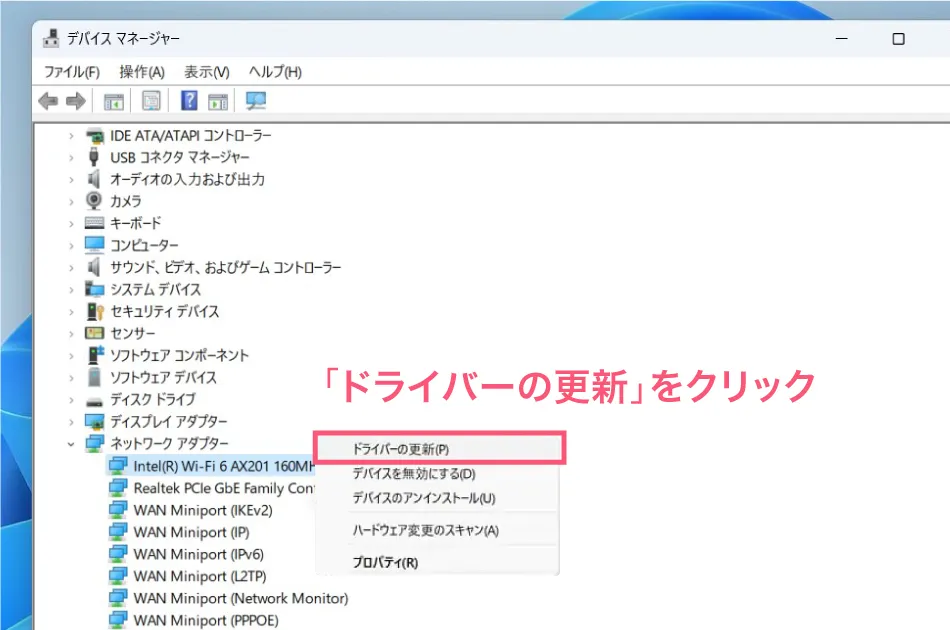This screenshot has width=950, height=630.
Task: Click ハードウェア変更のスキャン(A) entry
Action: point(420,531)
